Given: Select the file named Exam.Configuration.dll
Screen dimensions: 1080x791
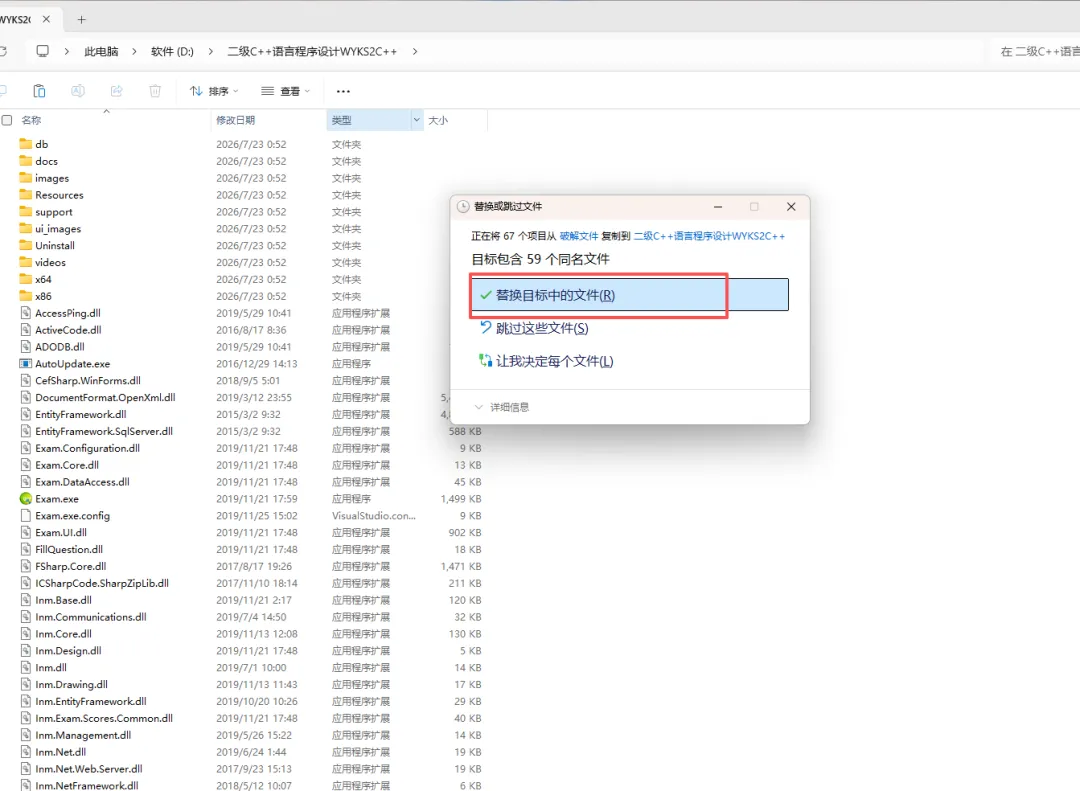Looking at the screenshot, I should (87, 448).
